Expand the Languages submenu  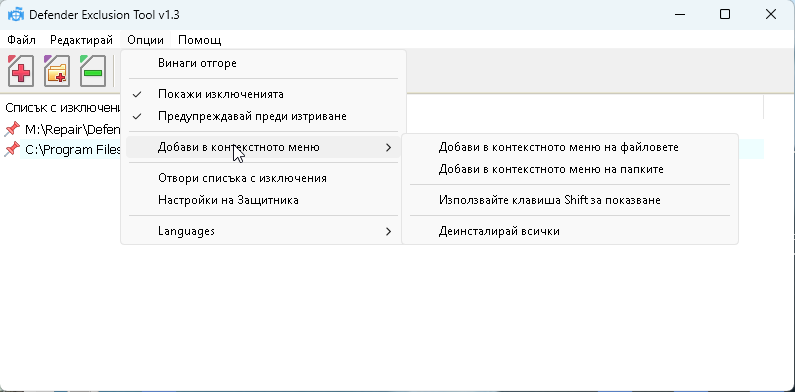263,231
